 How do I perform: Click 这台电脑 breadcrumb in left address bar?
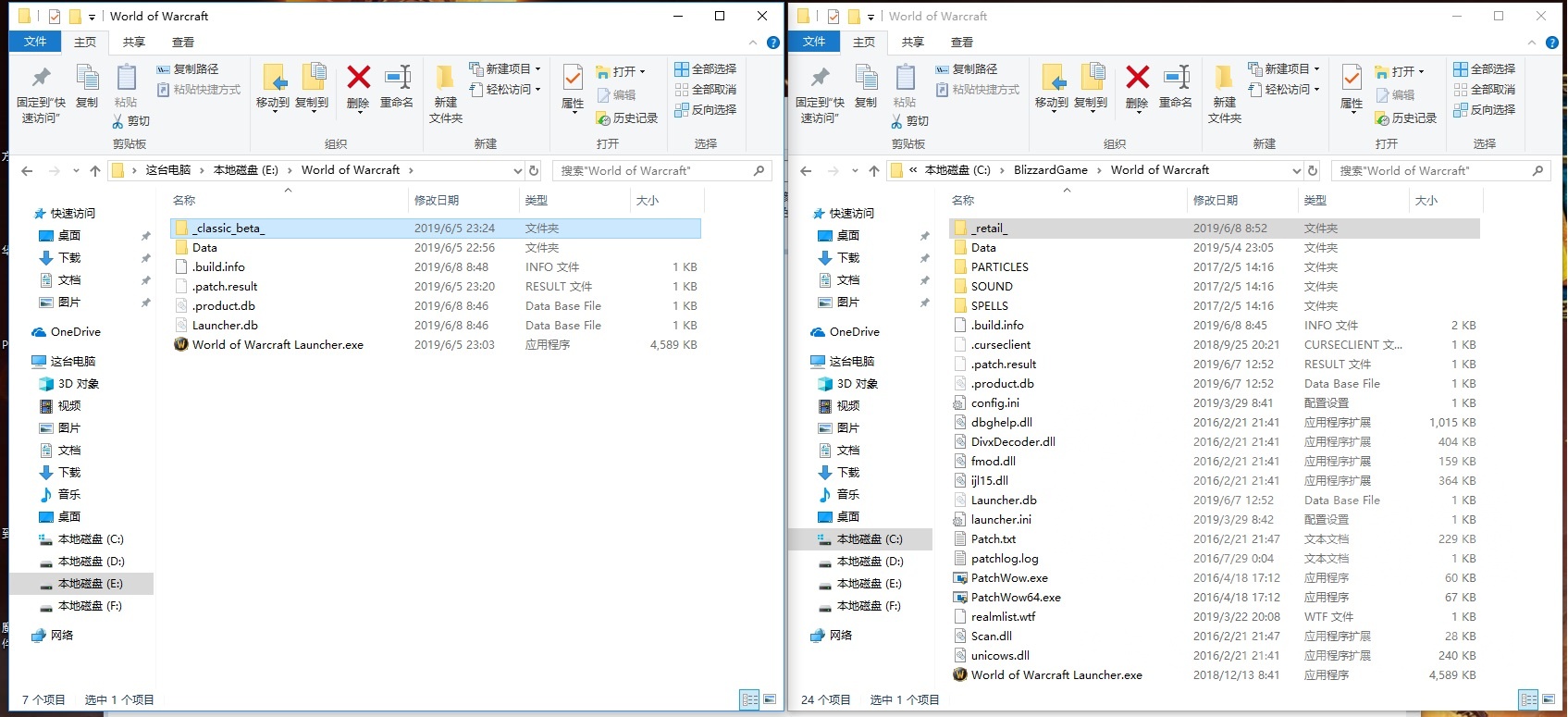(x=168, y=170)
